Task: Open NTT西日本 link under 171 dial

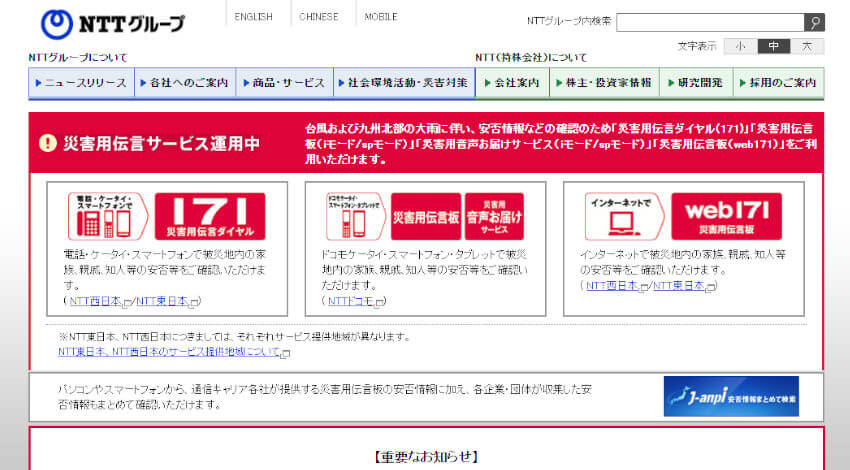Action: point(95,301)
